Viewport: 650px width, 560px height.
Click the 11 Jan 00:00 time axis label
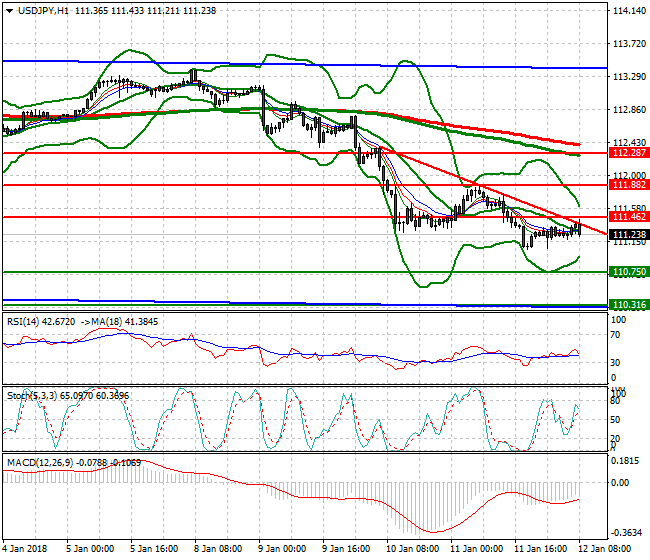coord(476,549)
